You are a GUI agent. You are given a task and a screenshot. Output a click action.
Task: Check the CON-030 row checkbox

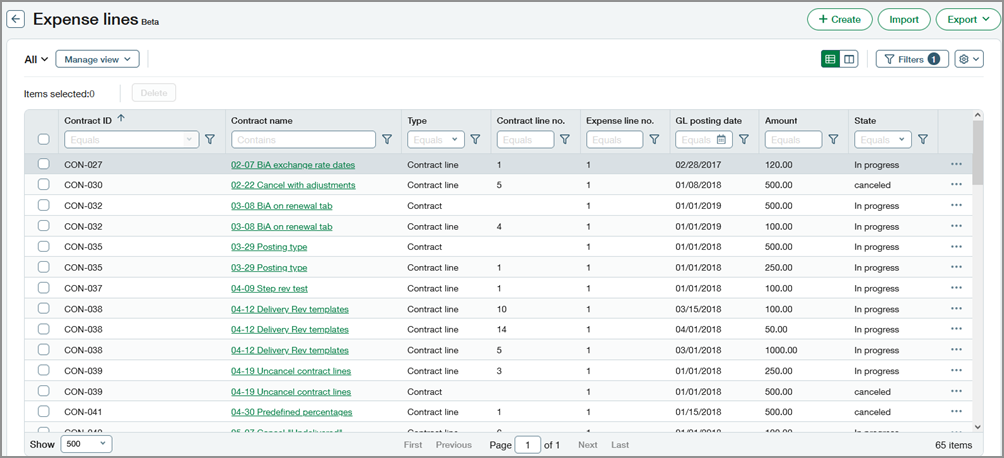(x=43, y=185)
